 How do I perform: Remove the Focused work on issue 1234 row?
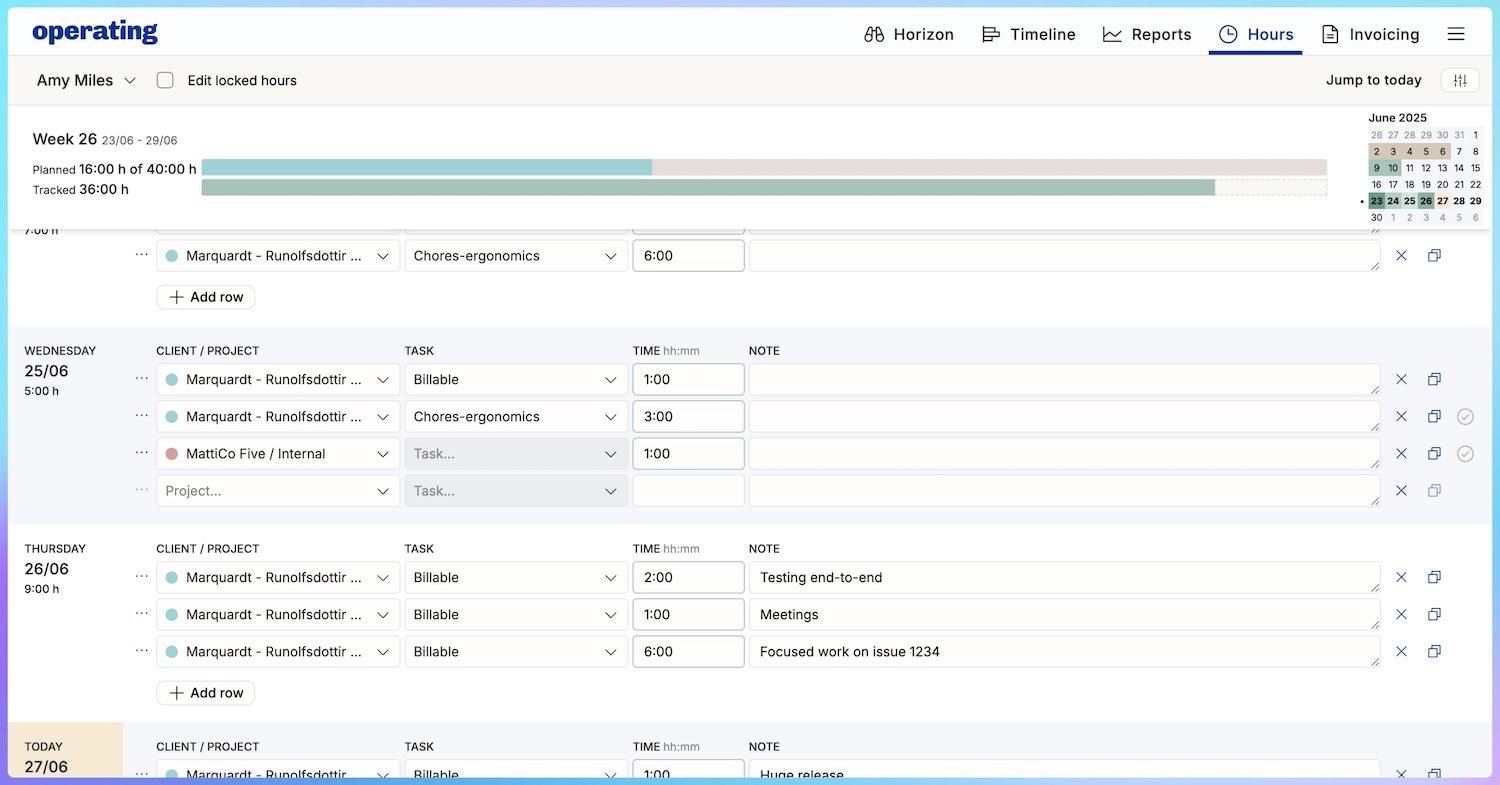tap(1401, 652)
